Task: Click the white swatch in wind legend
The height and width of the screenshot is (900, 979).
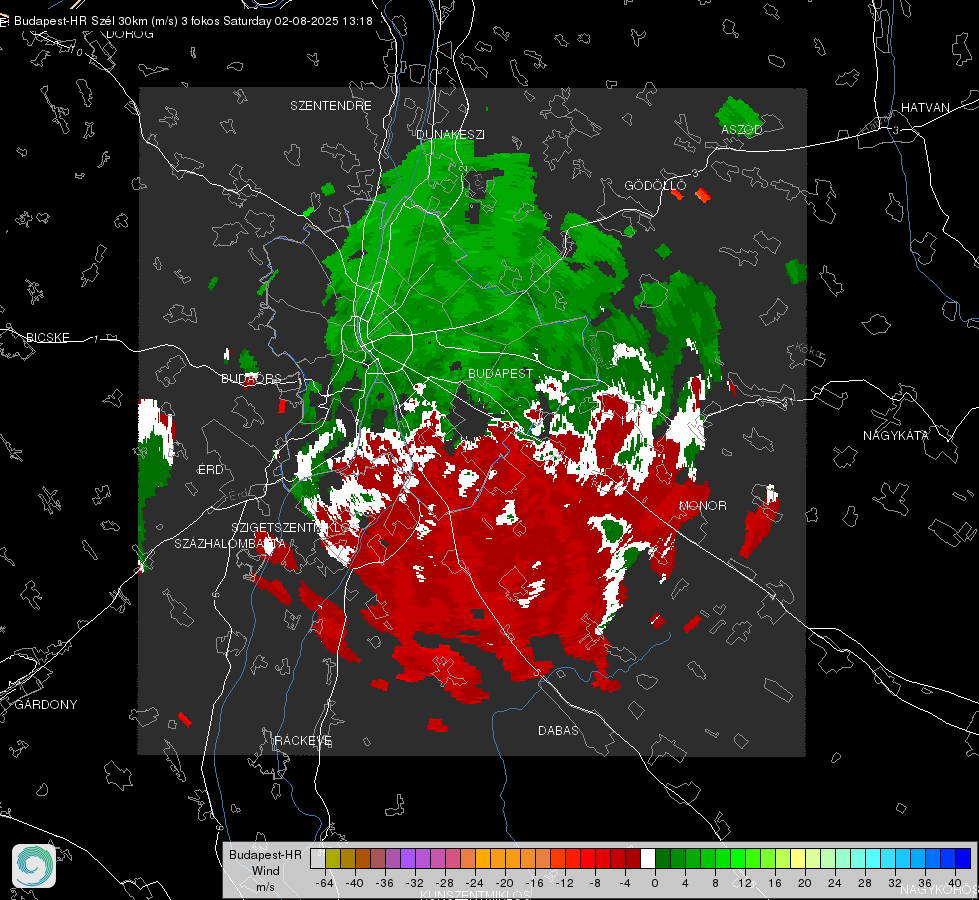Action: [x=648, y=859]
